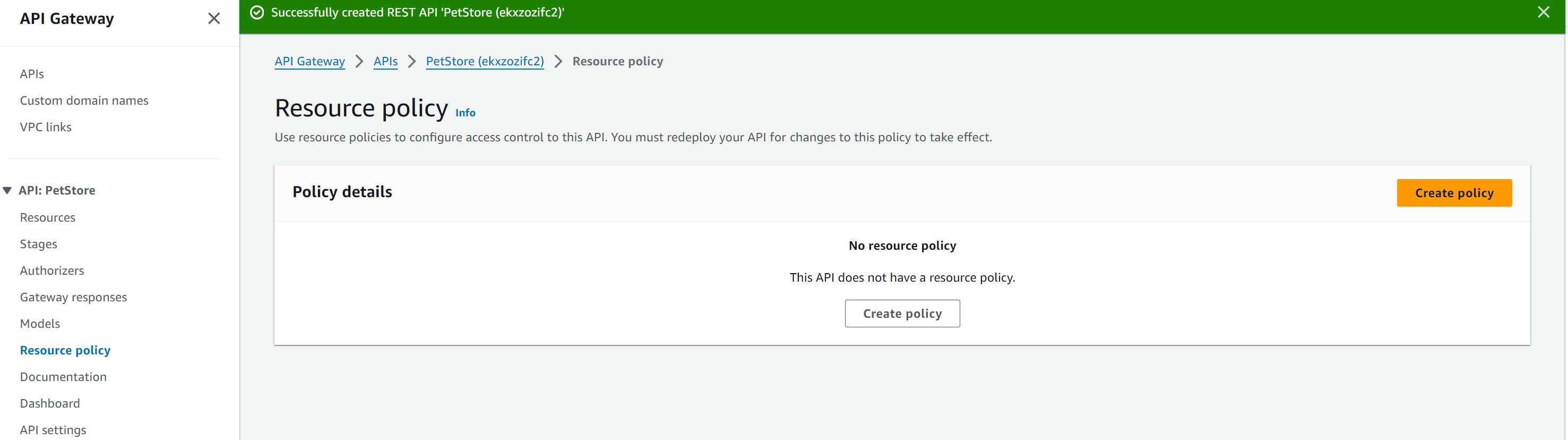Go to VPC links in sidebar
This screenshot has height=440, width=1568.
pyautogui.click(x=46, y=127)
